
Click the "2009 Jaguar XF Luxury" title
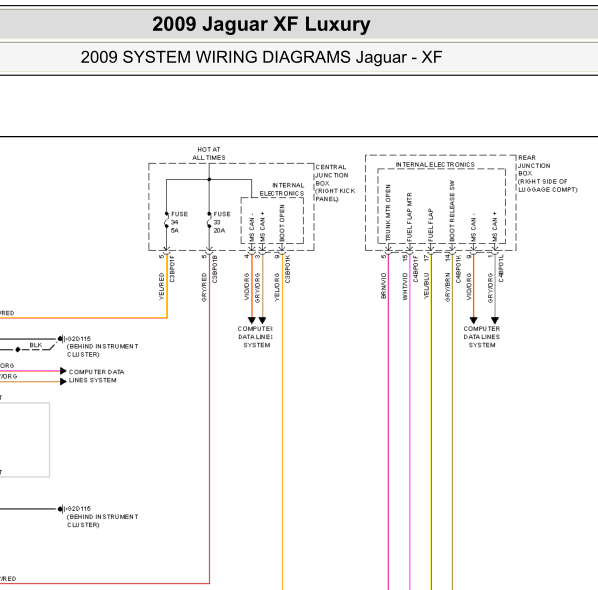coord(261,24)
